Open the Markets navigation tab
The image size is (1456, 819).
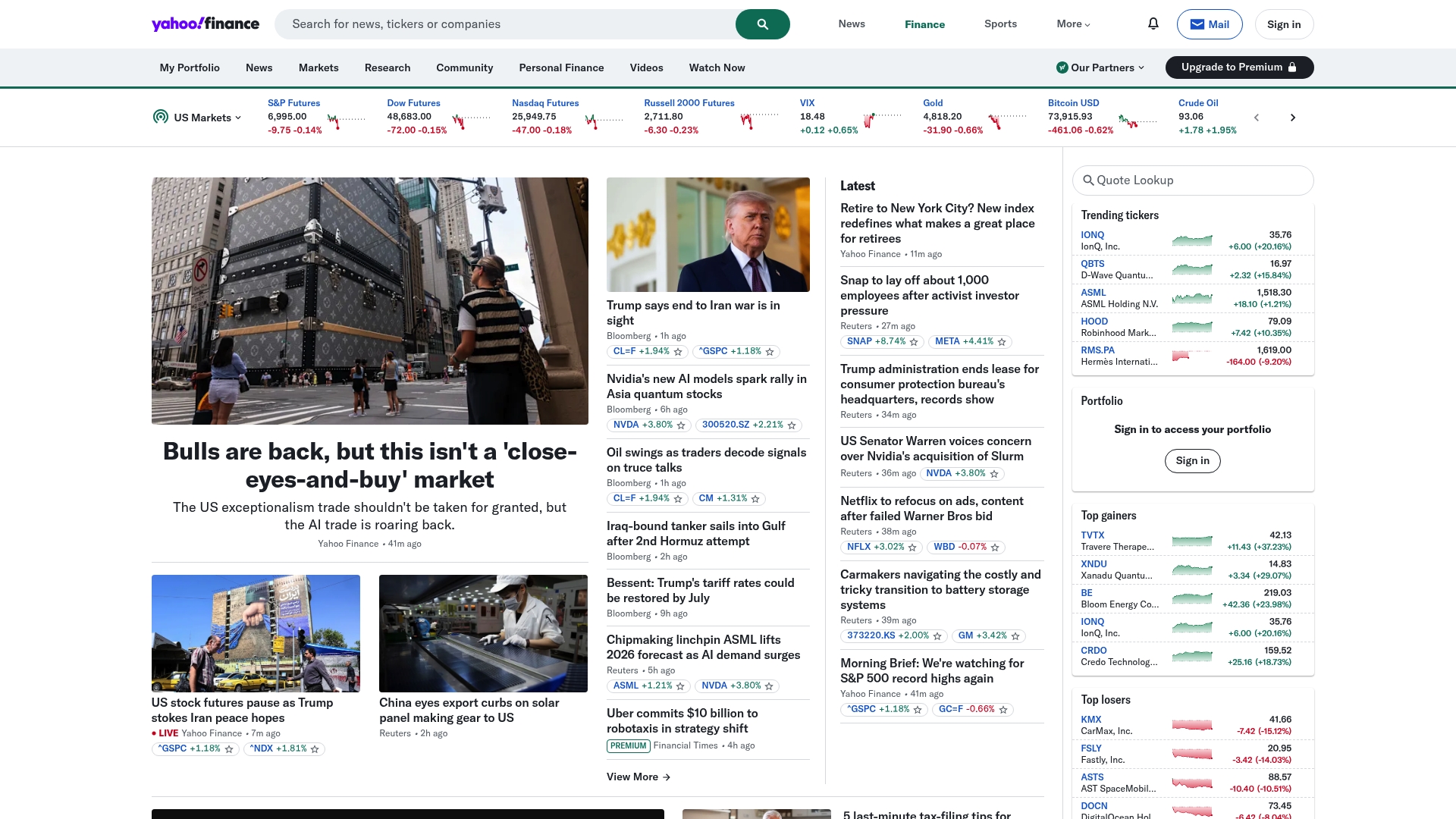pyautogui.click(x=318, y=67)
